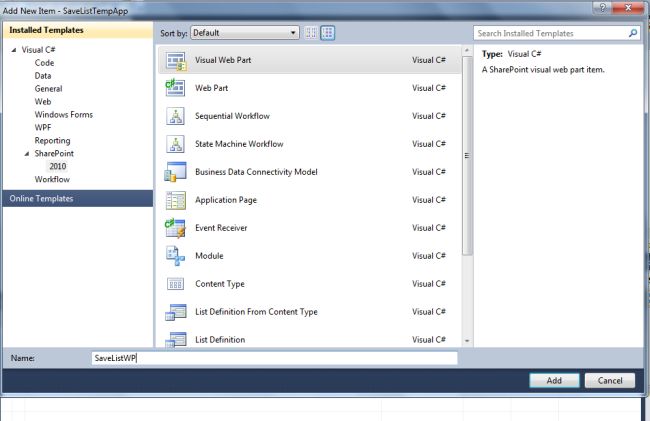This screenshot has width=650, height=421.
Task: Click the template list scrollbar thumb
Action: click(x=467, y=156)
